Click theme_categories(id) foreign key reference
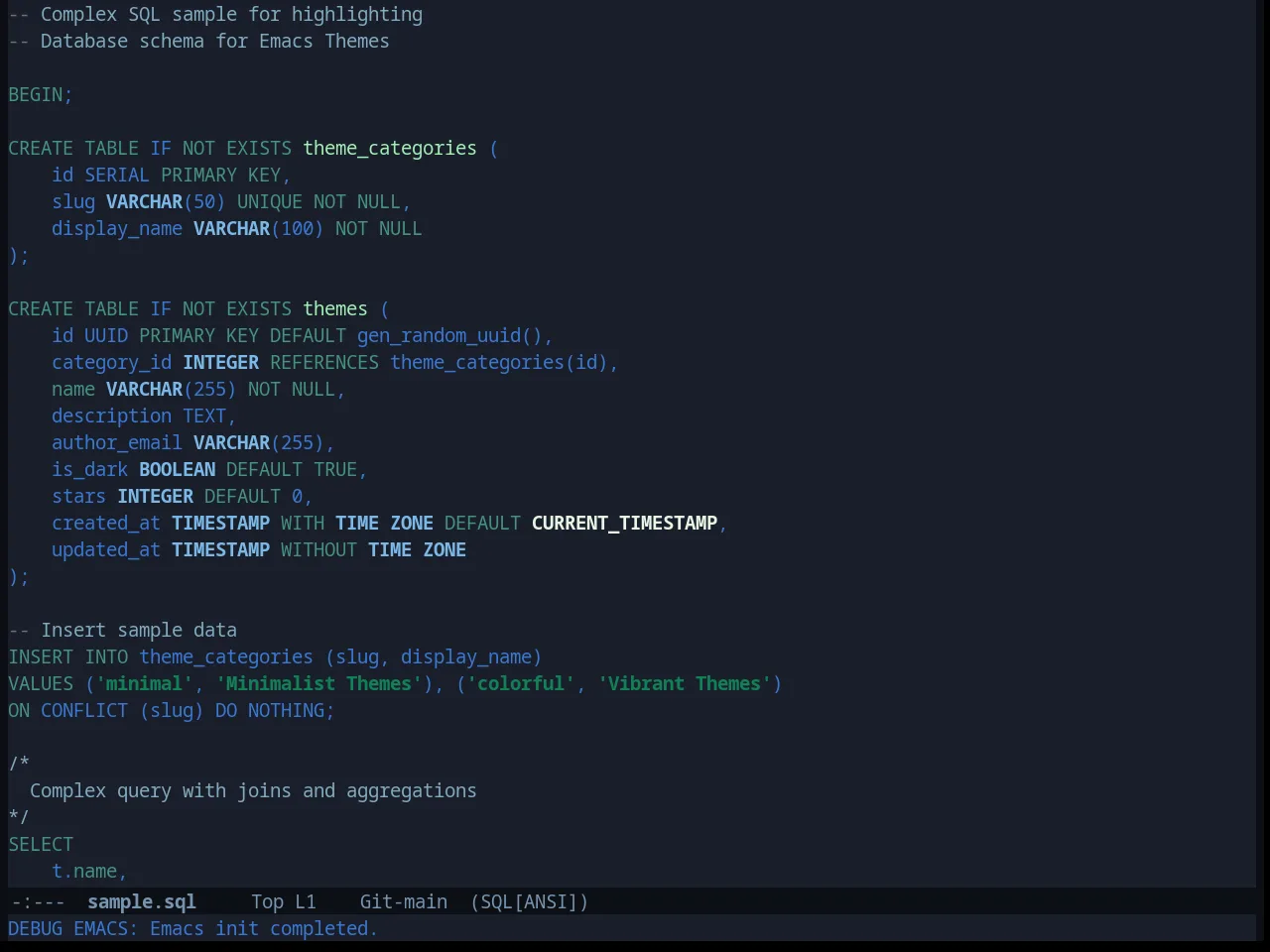The width and height of the screenshot is (1270, 952). coord(499,362)
